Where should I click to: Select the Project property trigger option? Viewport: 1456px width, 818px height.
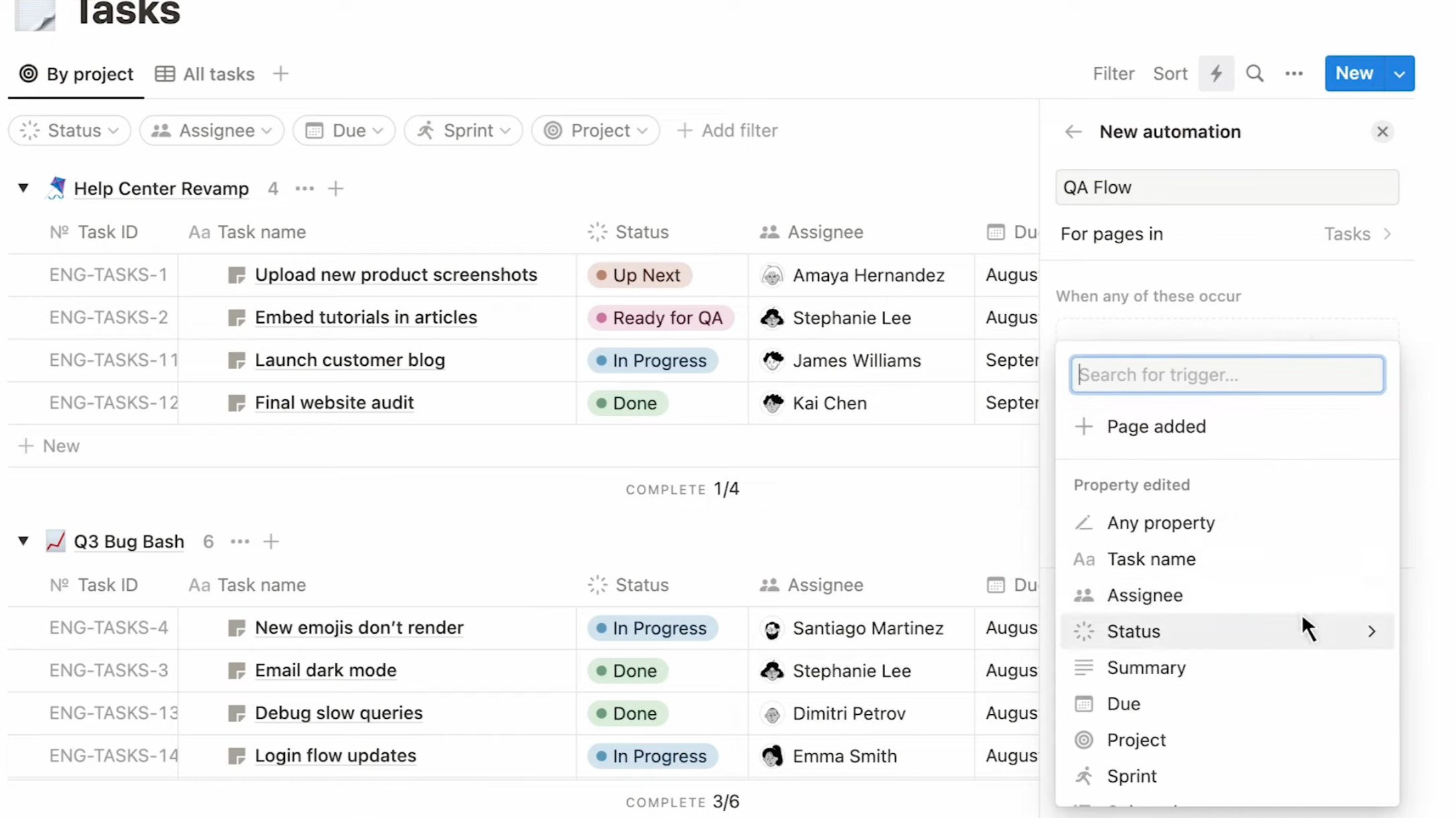[1136, 740]
